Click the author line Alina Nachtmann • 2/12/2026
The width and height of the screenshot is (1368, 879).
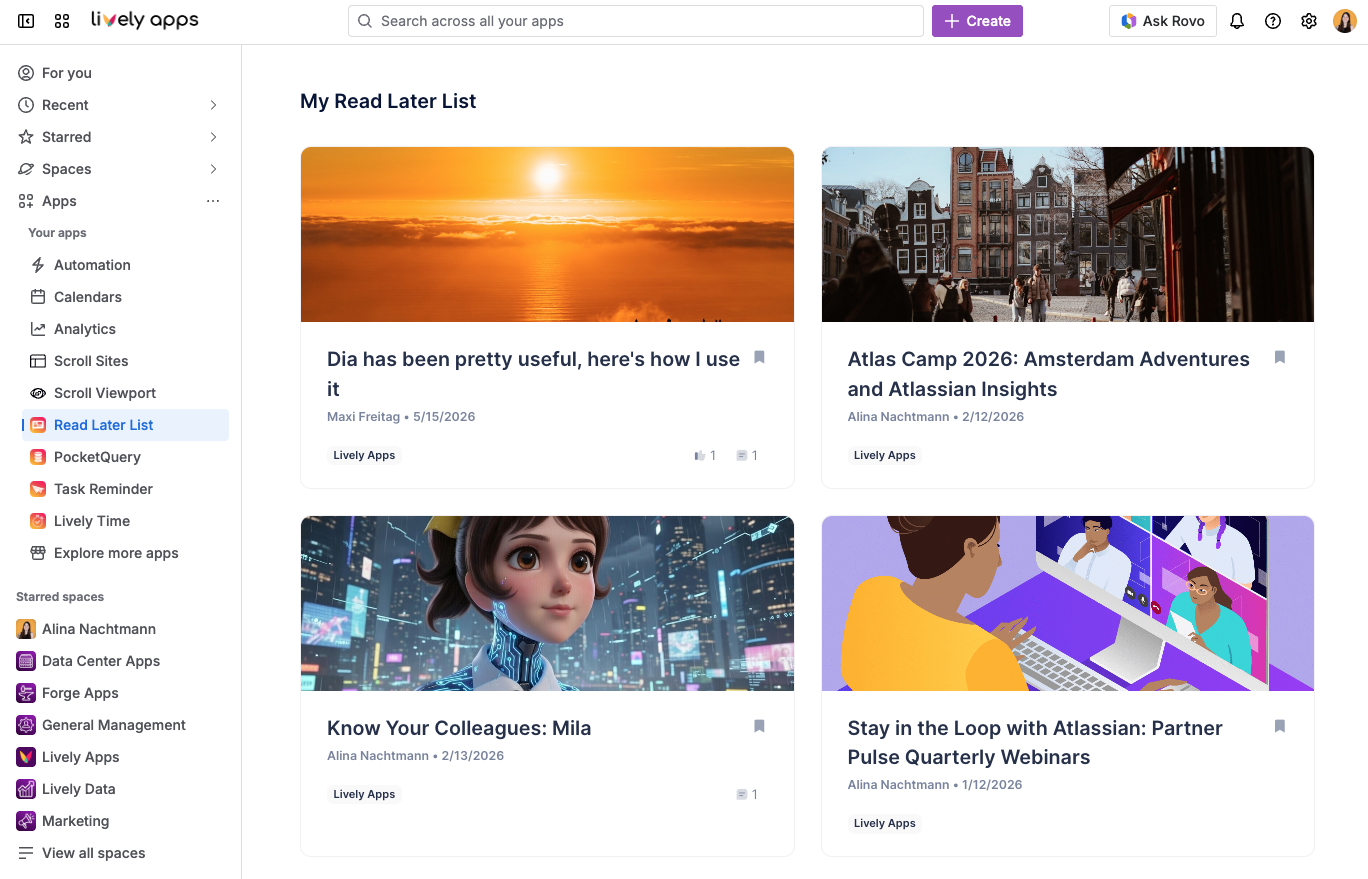pos(936,416)
